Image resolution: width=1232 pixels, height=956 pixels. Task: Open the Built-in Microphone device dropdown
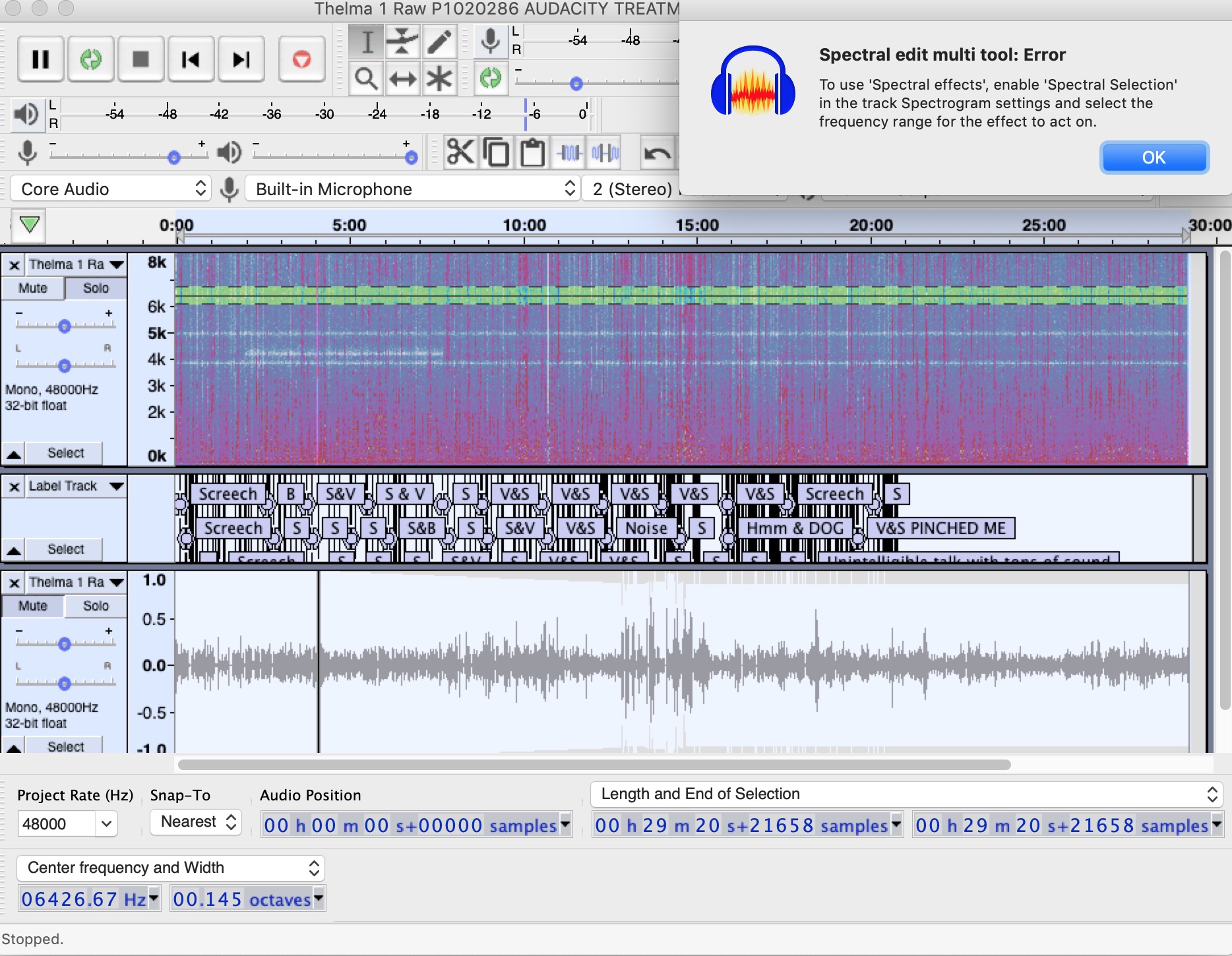coord(412,189)
